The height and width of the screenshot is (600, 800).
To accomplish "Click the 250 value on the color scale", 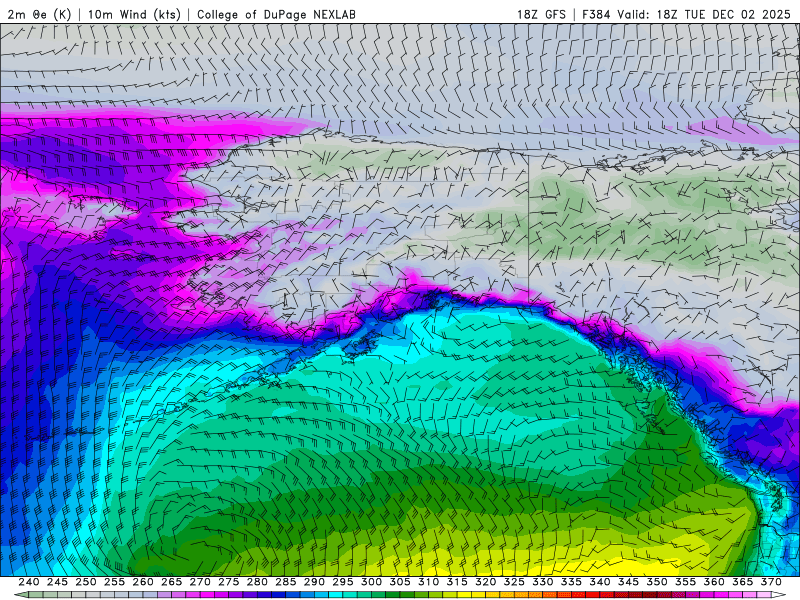I will pyautogui.click(x=86, y=582).
